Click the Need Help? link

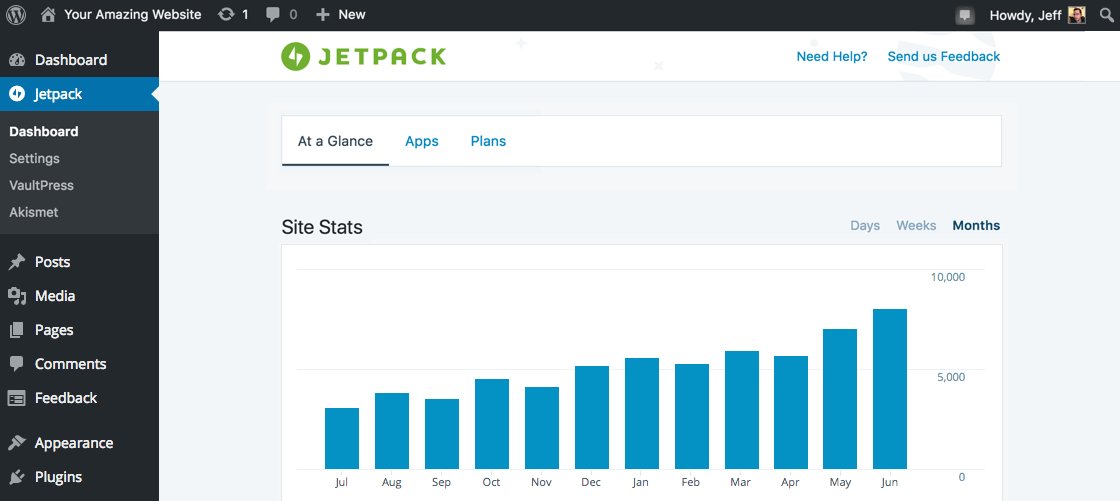[831, 56]
